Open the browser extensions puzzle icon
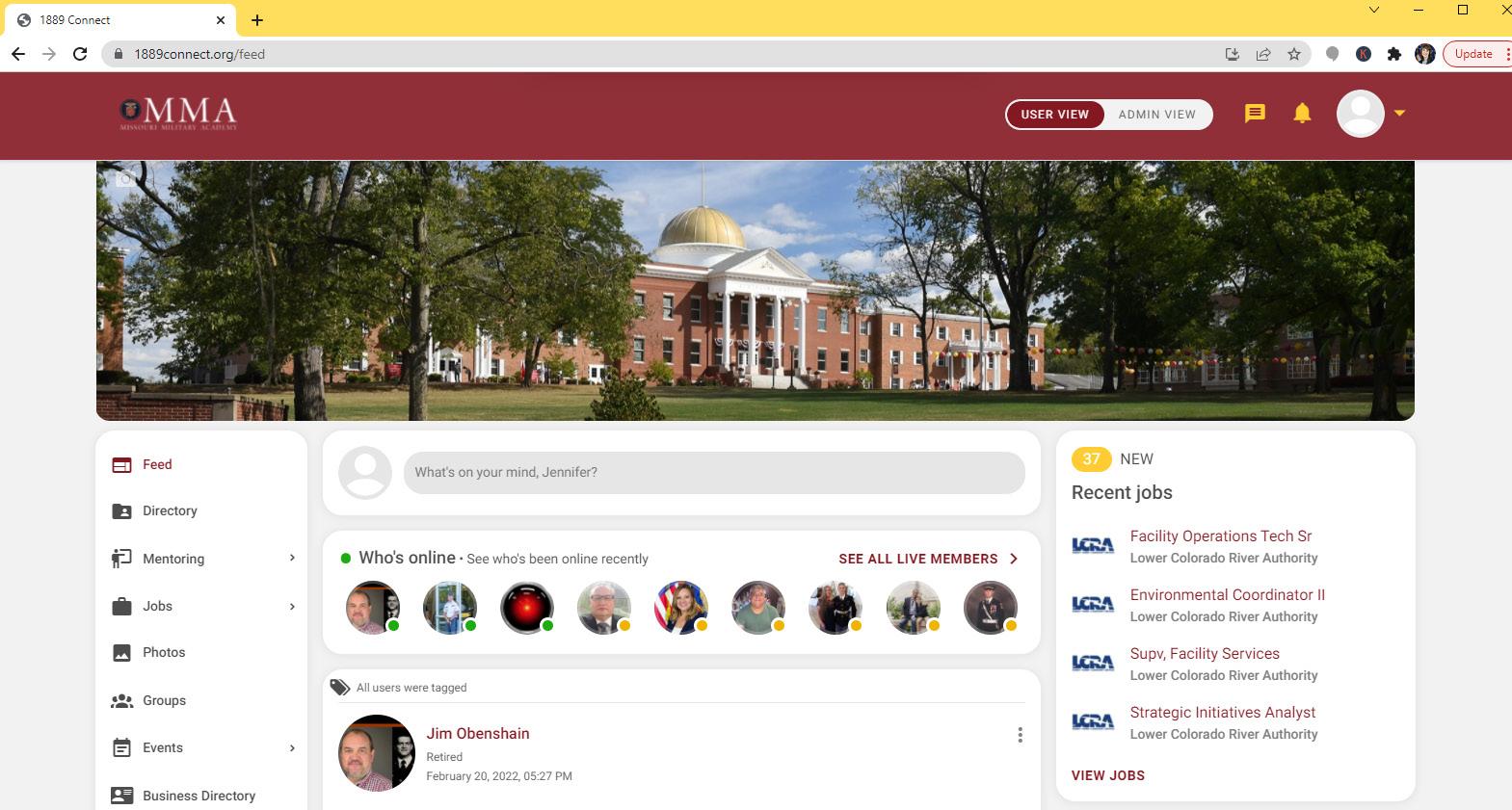 [x=1393, y=54]
